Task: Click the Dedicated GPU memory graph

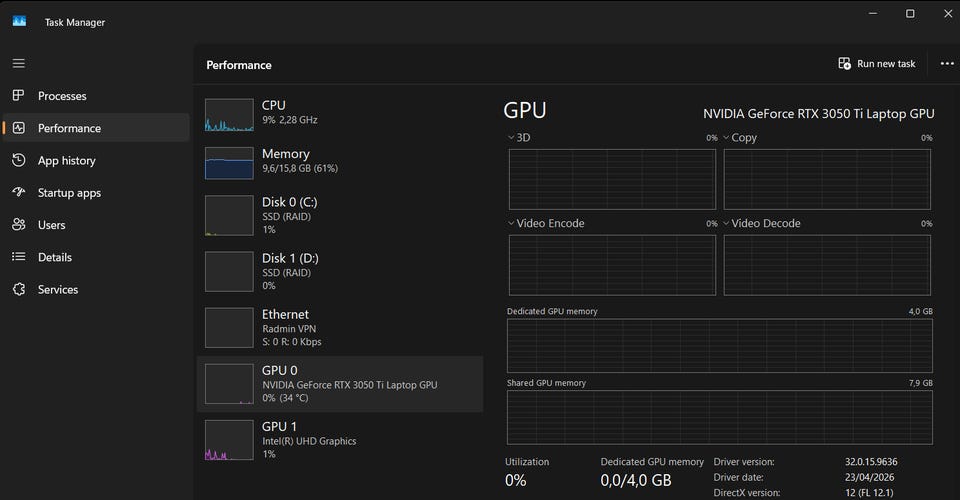Action: pyautogui.click(x=720, y=345)
